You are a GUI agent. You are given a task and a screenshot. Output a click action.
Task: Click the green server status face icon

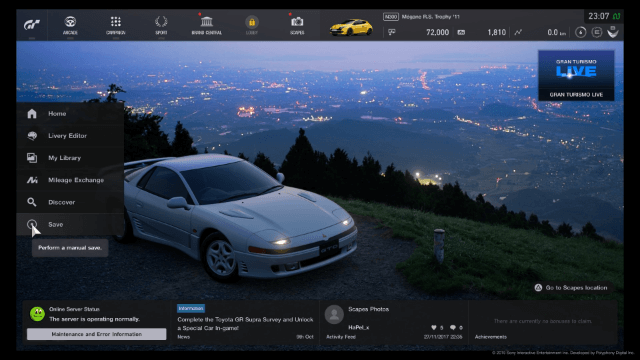[x=37, y=314]
